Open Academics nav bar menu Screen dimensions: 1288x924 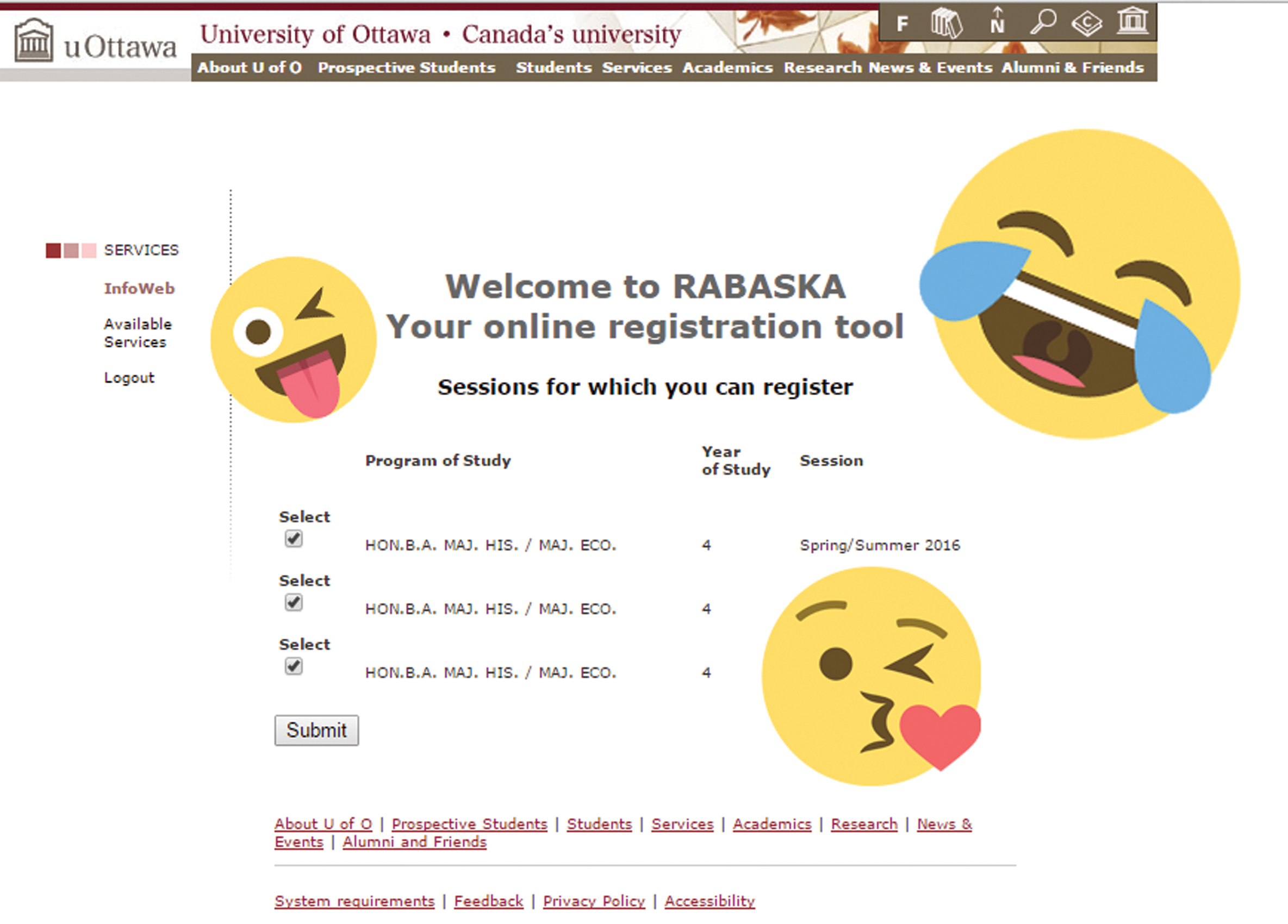click(x=727, y=67)
